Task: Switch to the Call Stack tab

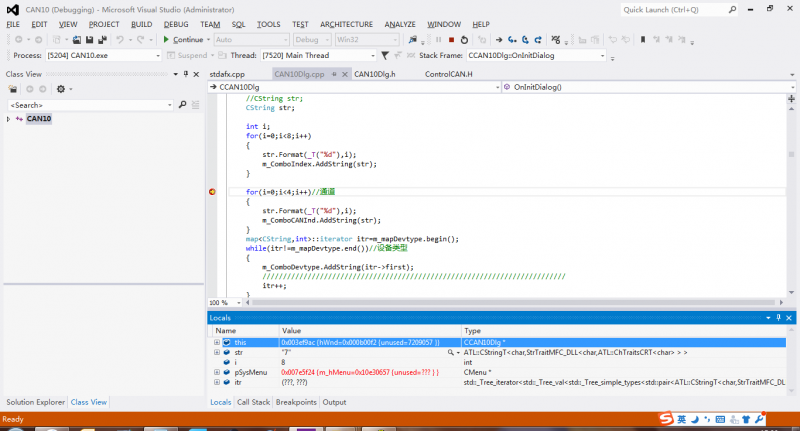Action: 253,402
